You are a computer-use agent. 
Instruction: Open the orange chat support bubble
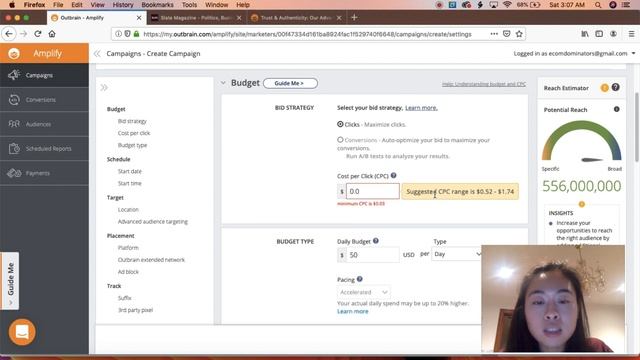point(22,332)
